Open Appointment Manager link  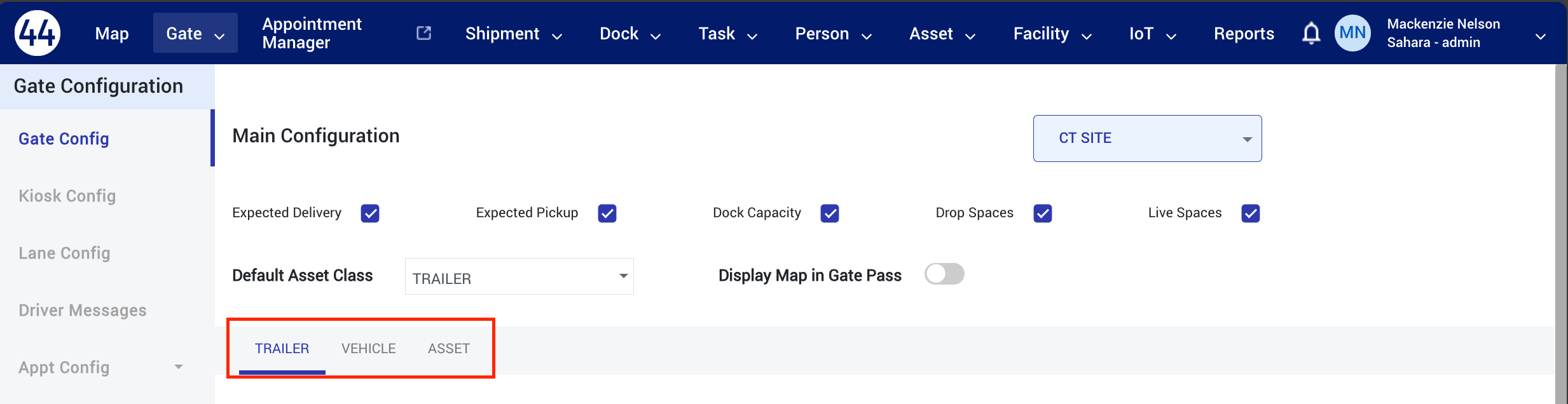point(312,33)
